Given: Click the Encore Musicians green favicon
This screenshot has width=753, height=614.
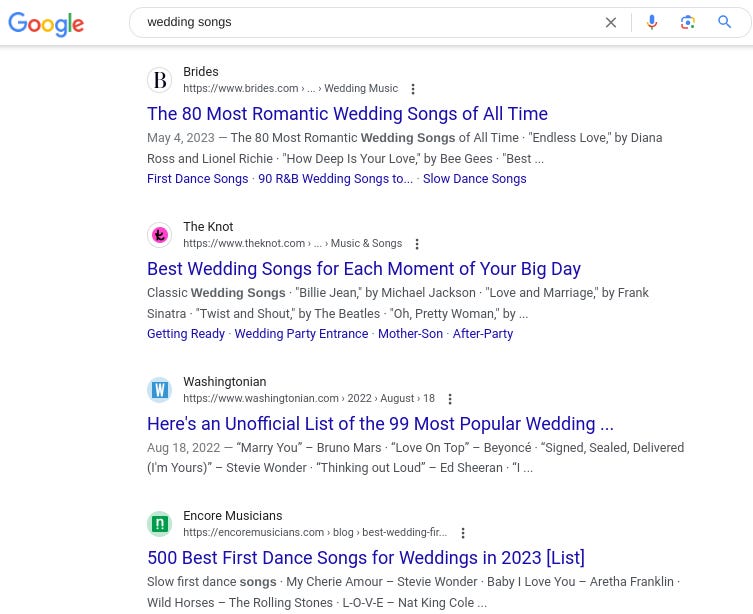Looking at the screenshot, I should tap(159, 523).
